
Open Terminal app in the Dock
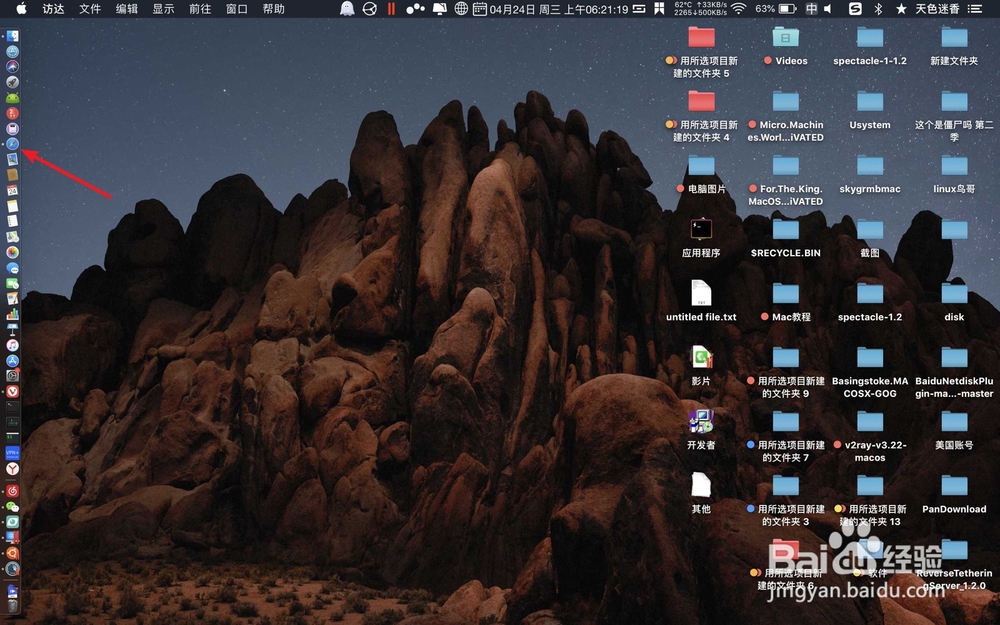coord(12,407)
